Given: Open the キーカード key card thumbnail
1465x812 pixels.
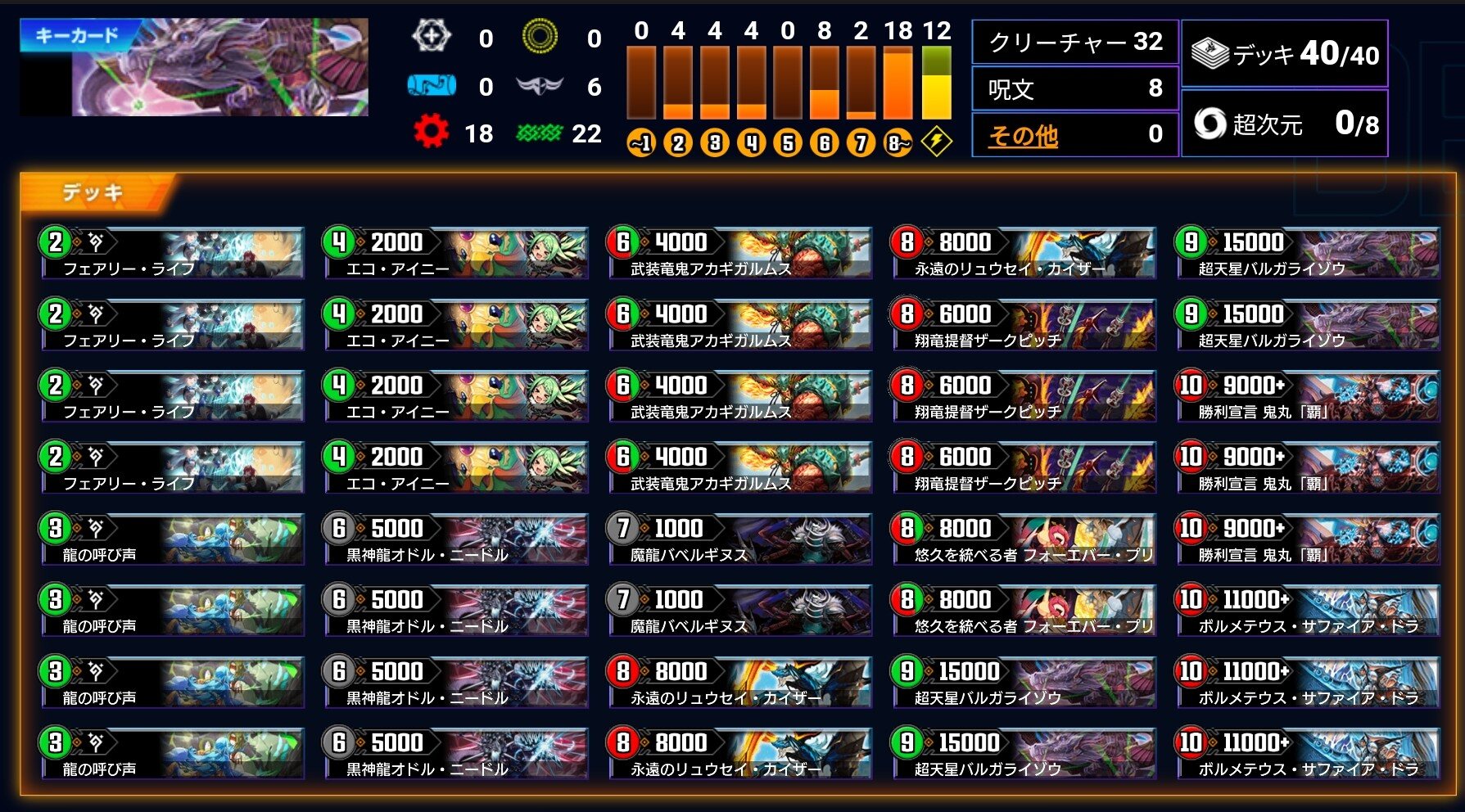Looking at the screenshot, I should tap(194, 67).
